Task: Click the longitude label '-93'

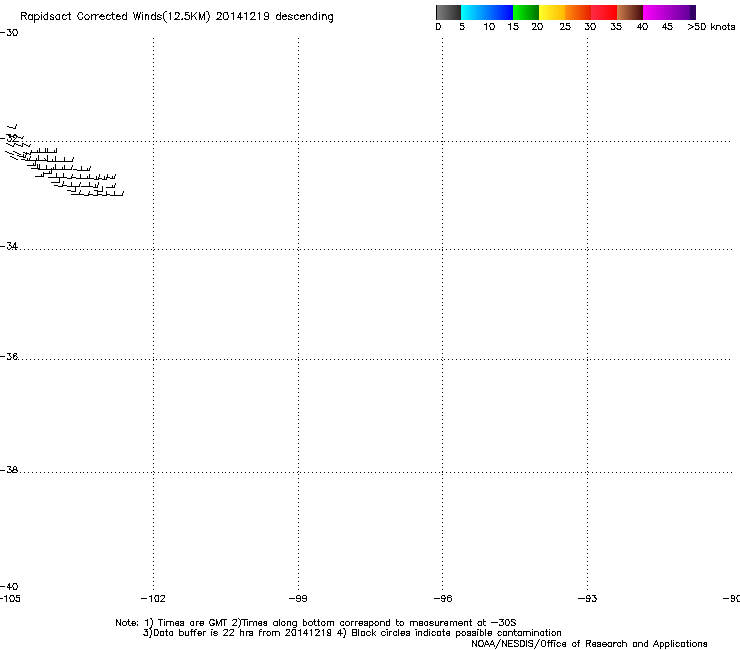Action: [587, 599]
